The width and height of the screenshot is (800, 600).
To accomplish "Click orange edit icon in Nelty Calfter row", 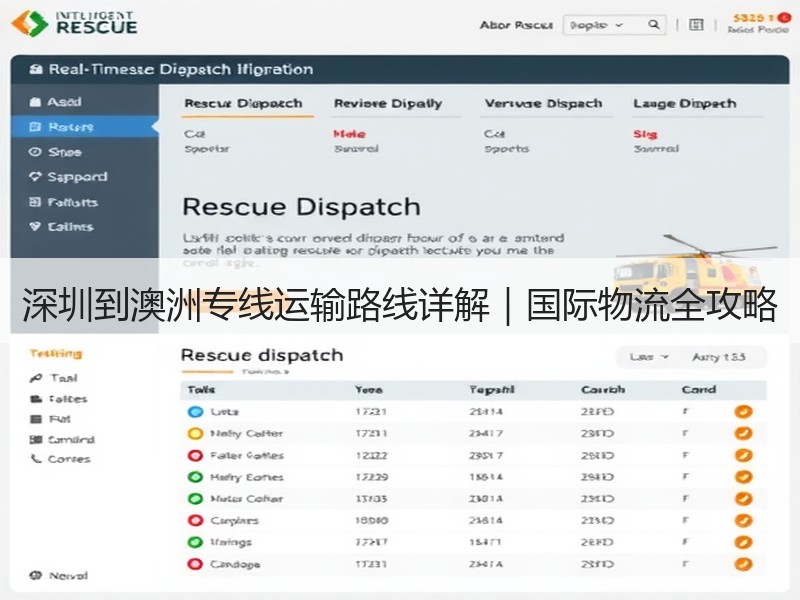I will point(743,434).
